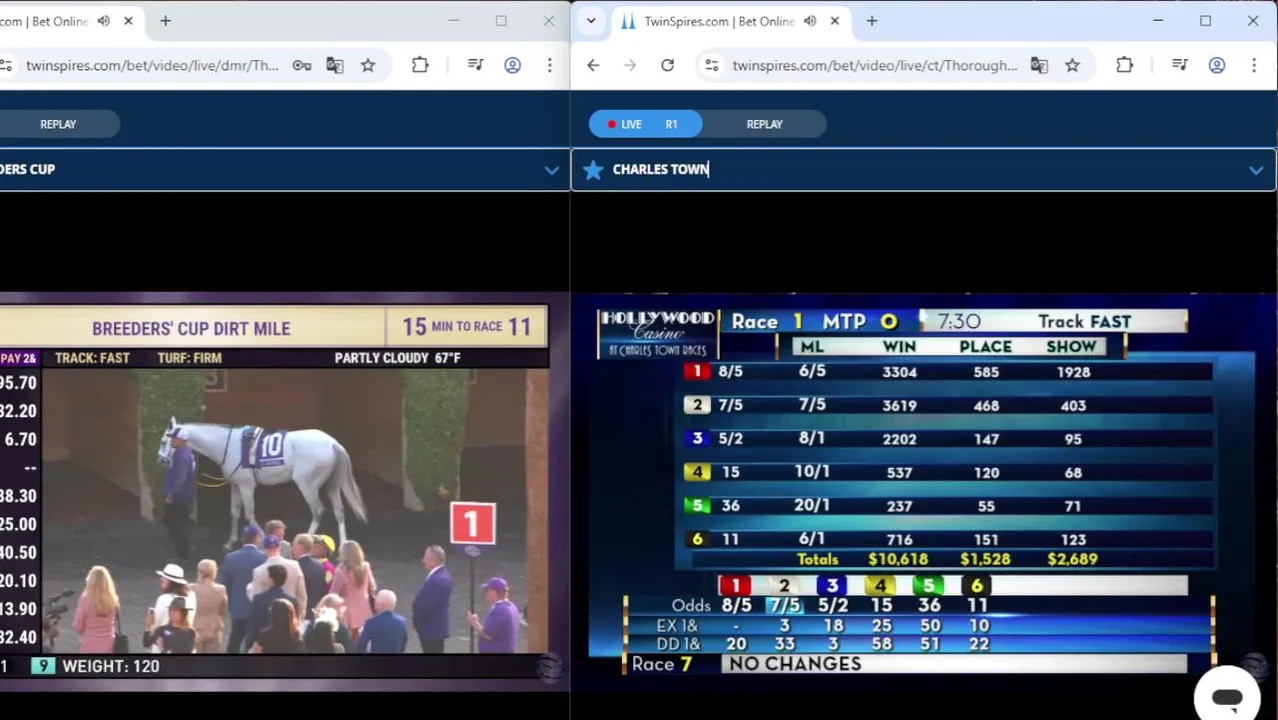Click the right window address bar URL
1278x720 pixels.
[874, 65]
